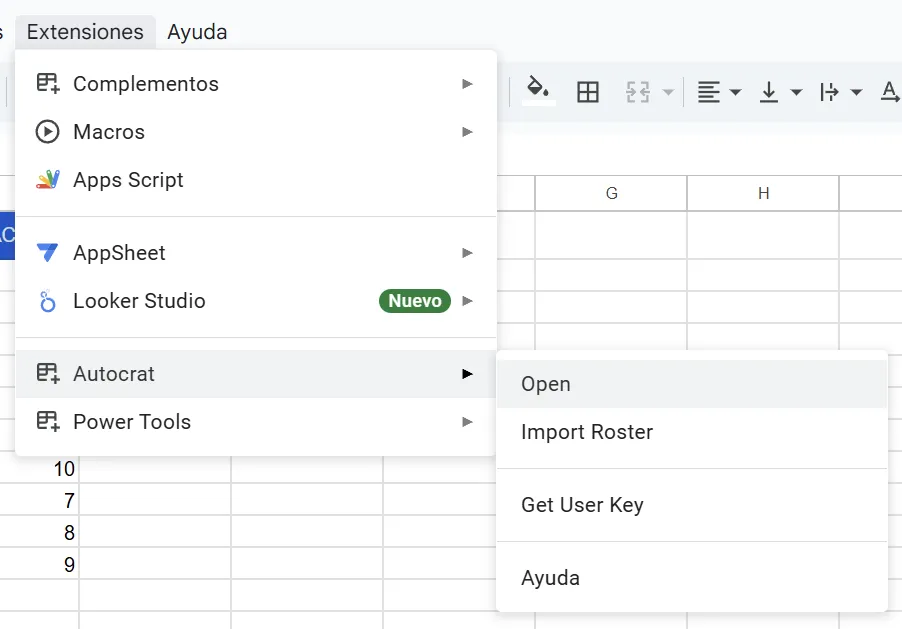Image resolution: width=902 pixels, height=629 pixels.
Task: Select Power Tools menu entry
Action: tap(256, 422)
